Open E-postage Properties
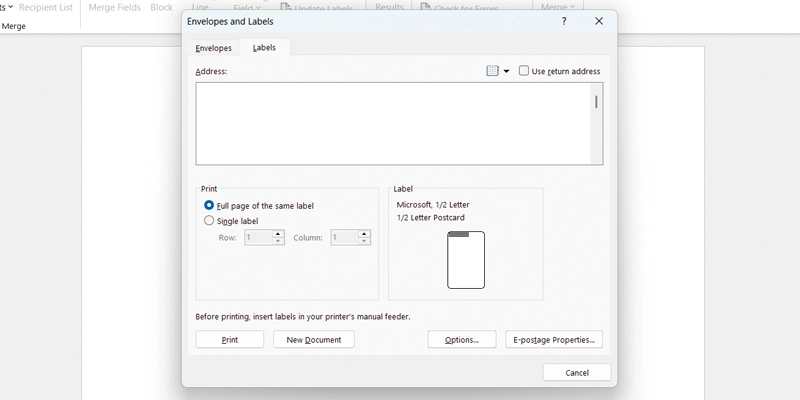This screenshot has width=800, height=400. click(554, 340)
